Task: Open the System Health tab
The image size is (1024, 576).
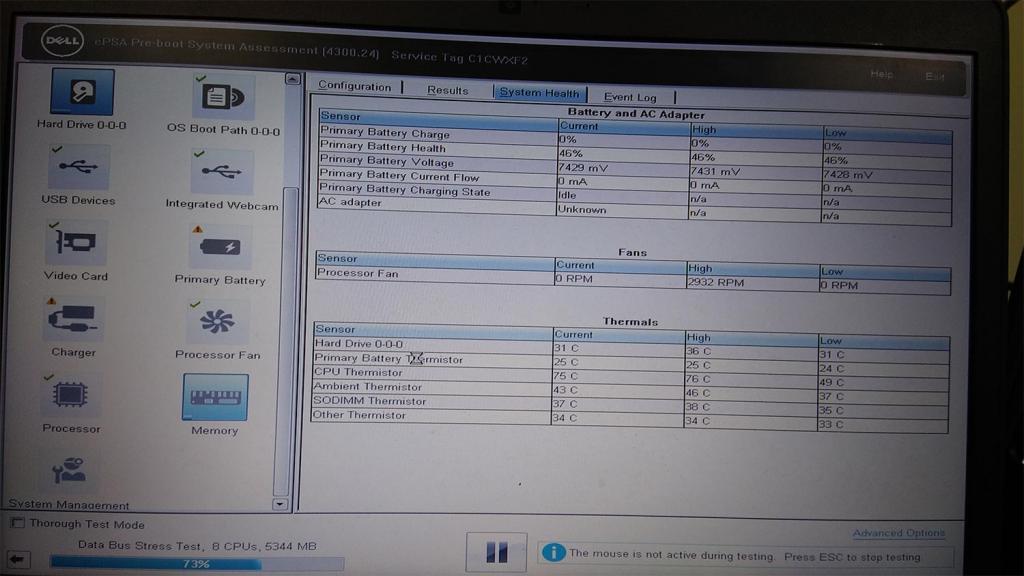Action: pyautogui.click(x=539, y=93)
